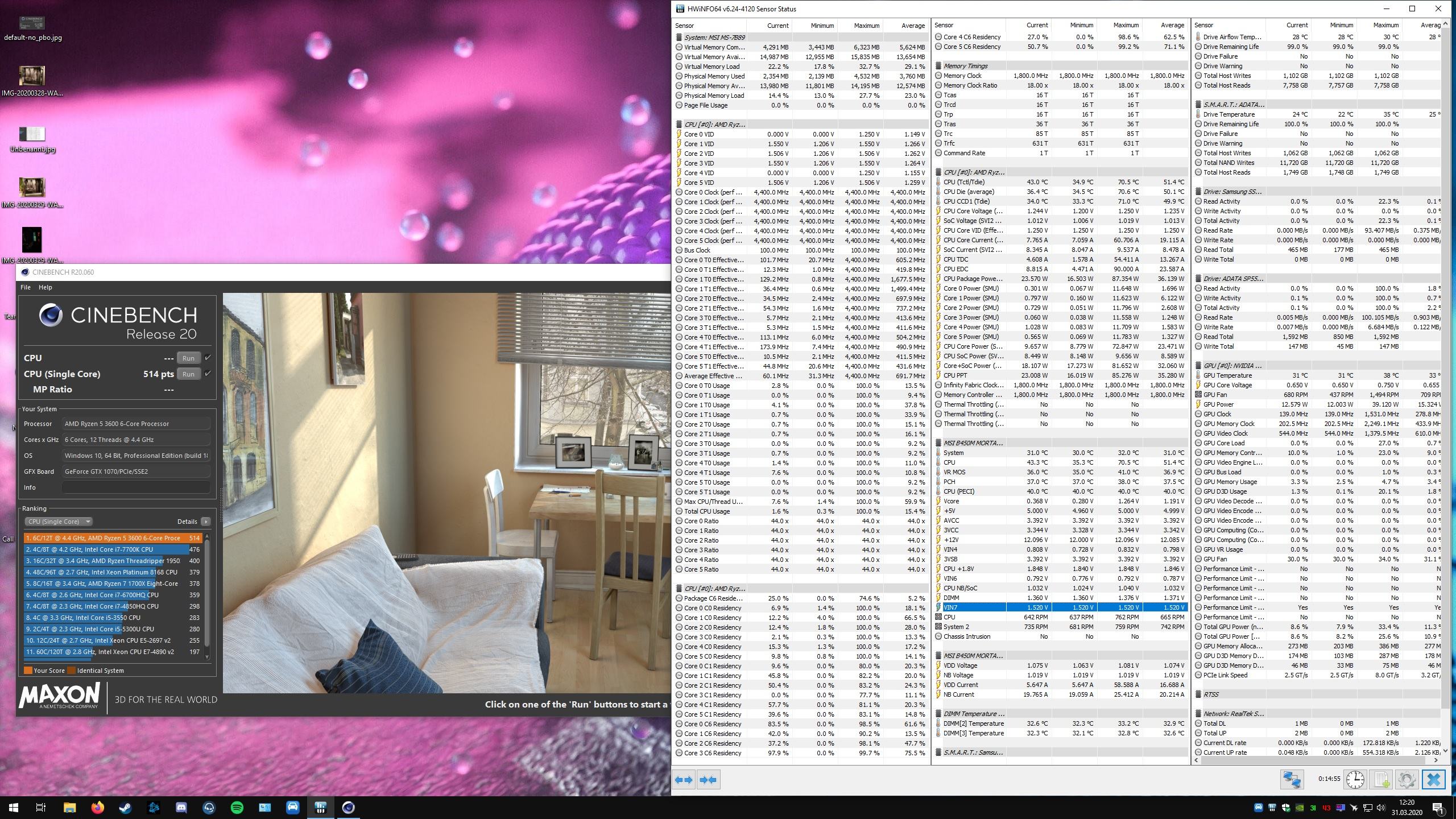
Task: Open Cinebench Help menu
Action: click(45, 287)
